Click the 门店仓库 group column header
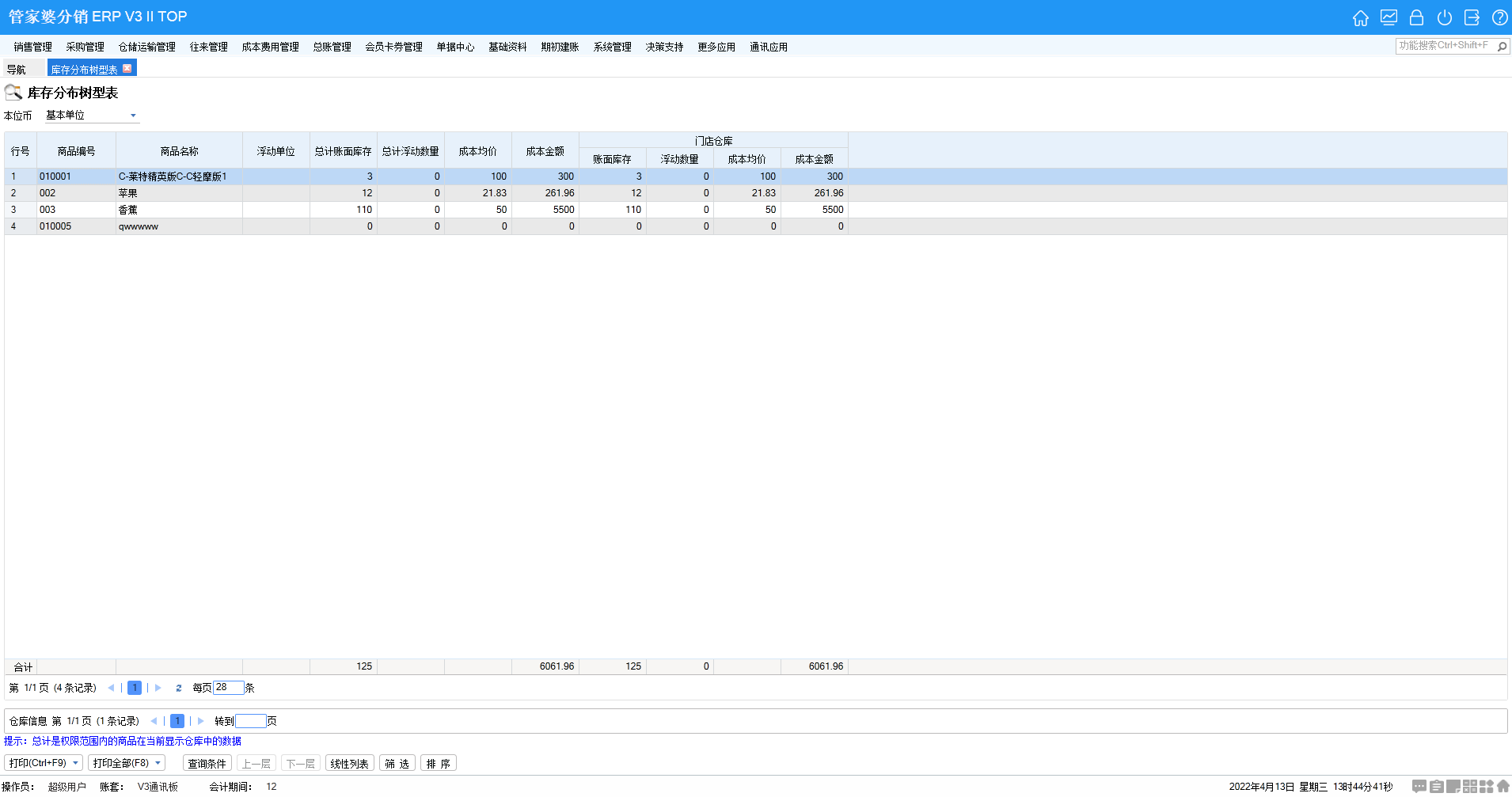The height and width of the screenshot is (797, 1512). pos(713,140)
